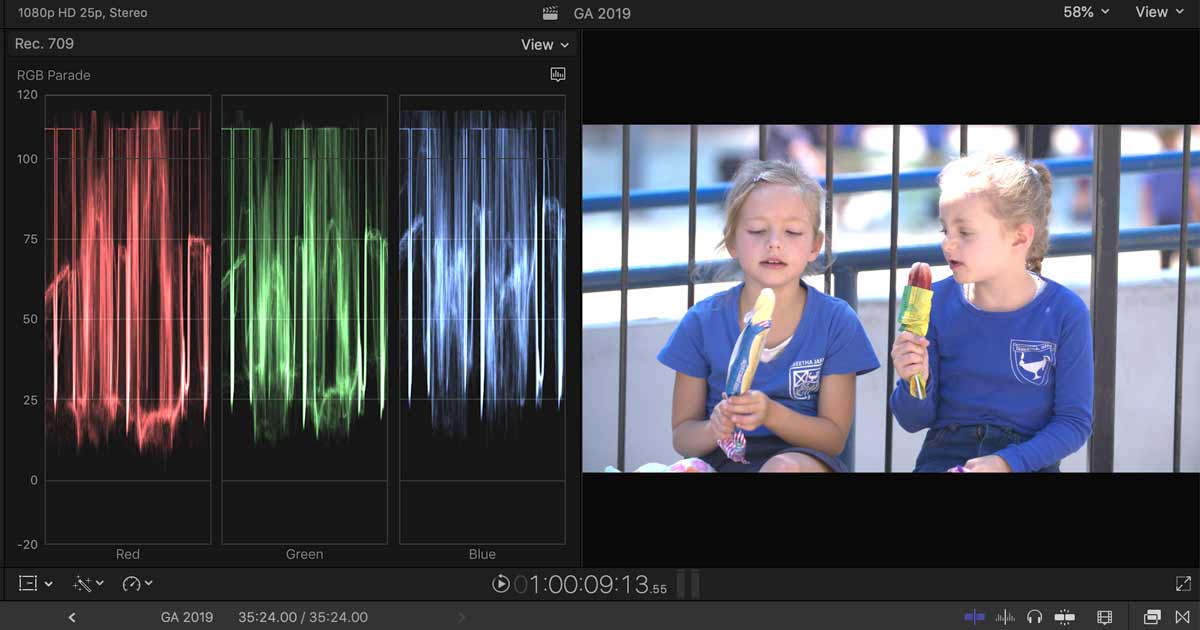1200x630 pixels.
Task: Toggle full-screen viewer playback
Action: [x=1183, y=584]
